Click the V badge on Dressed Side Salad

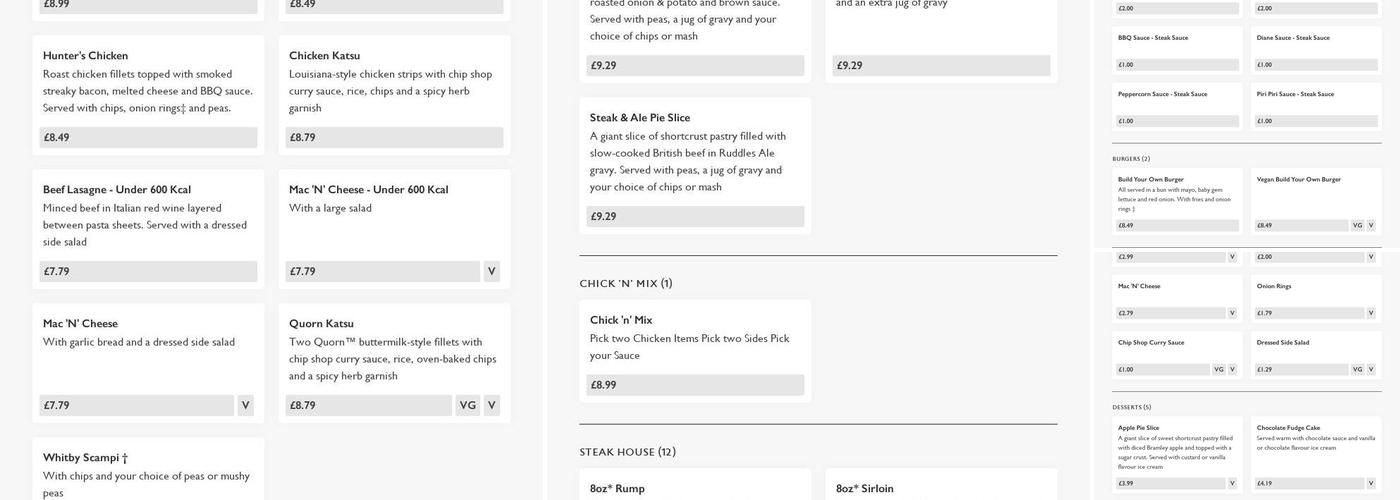pyautogui.click(x=1371, y=369)
